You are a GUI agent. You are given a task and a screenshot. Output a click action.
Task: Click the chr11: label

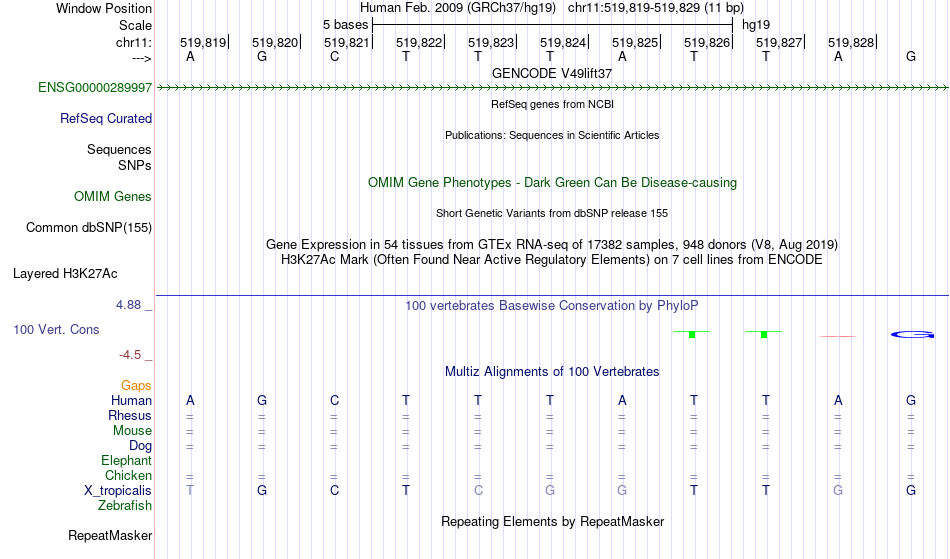[x=134, y=42]
